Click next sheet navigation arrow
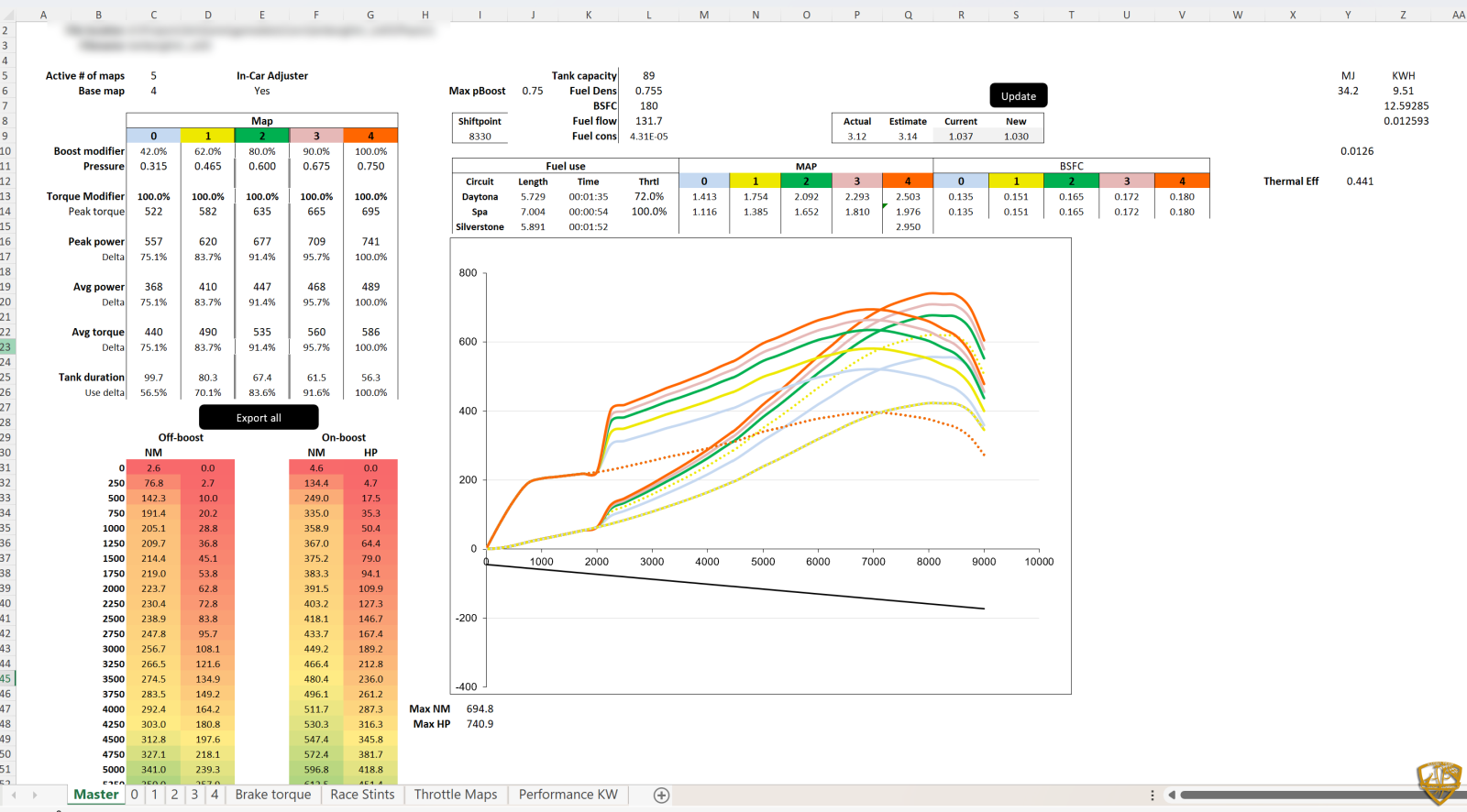This screenshot has width=1467, height=812. [35, 796]
